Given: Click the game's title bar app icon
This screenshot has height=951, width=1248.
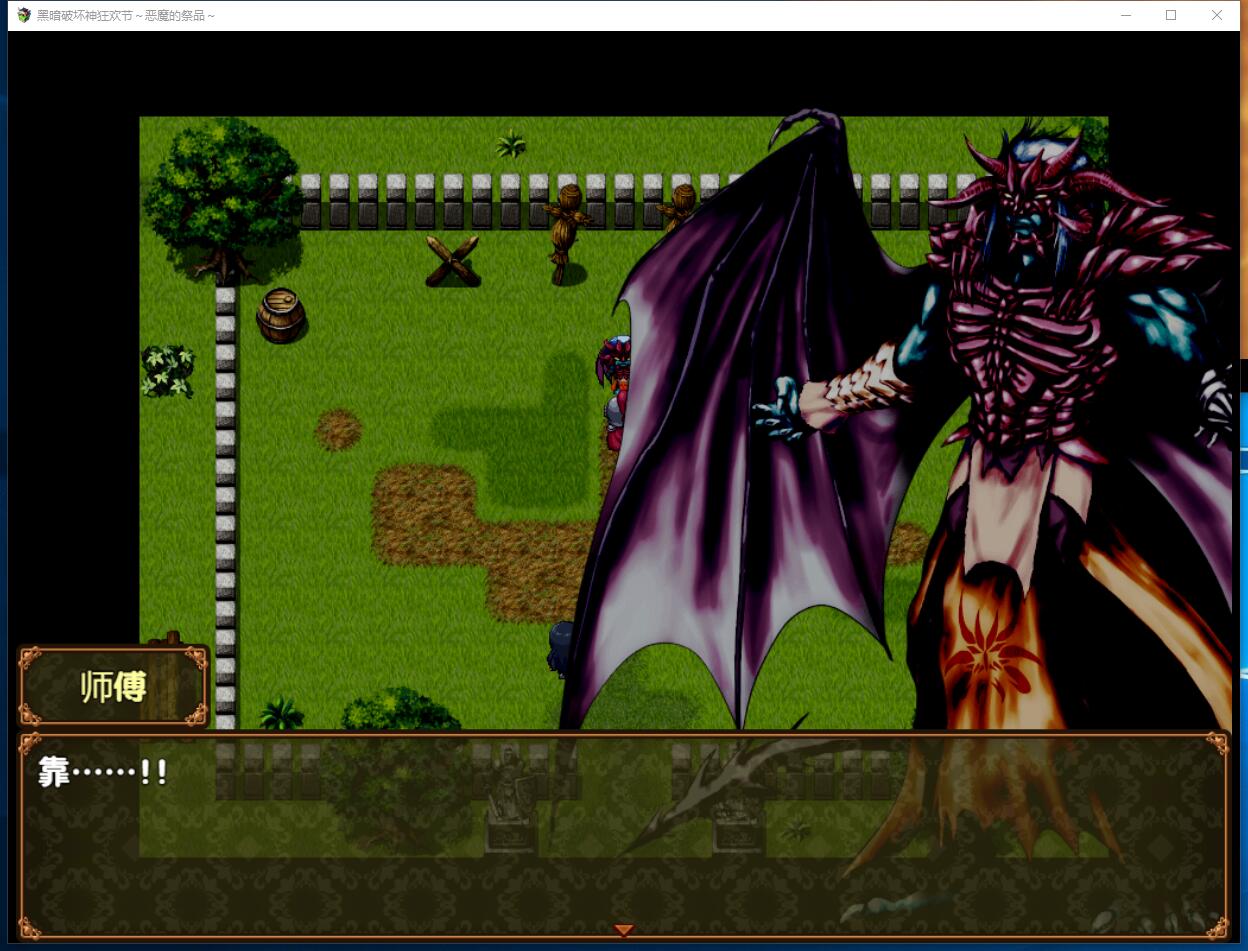Looking at the screenshot, I should tap(24, 15).
